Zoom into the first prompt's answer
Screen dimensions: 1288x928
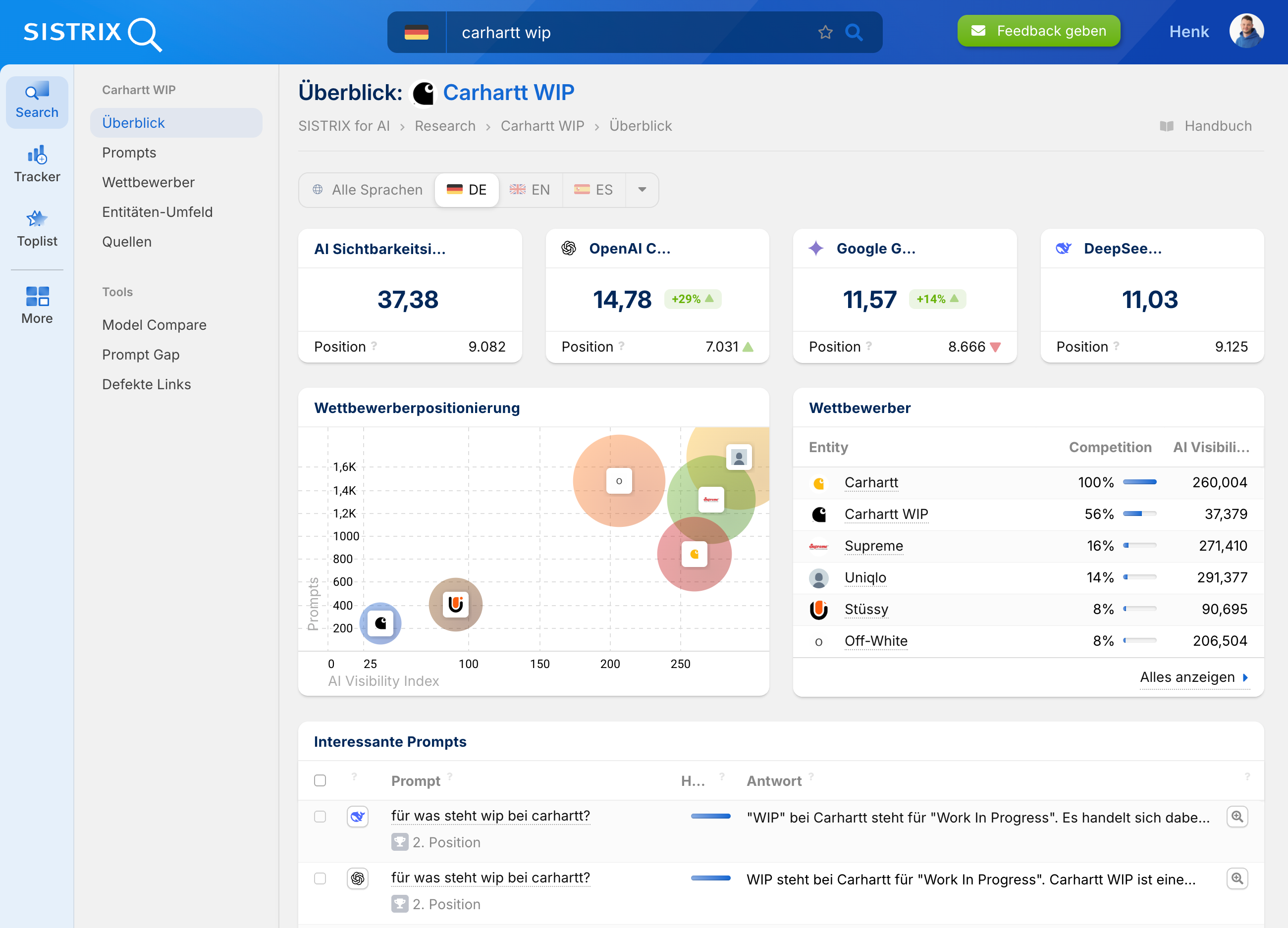coord(1236,817)
